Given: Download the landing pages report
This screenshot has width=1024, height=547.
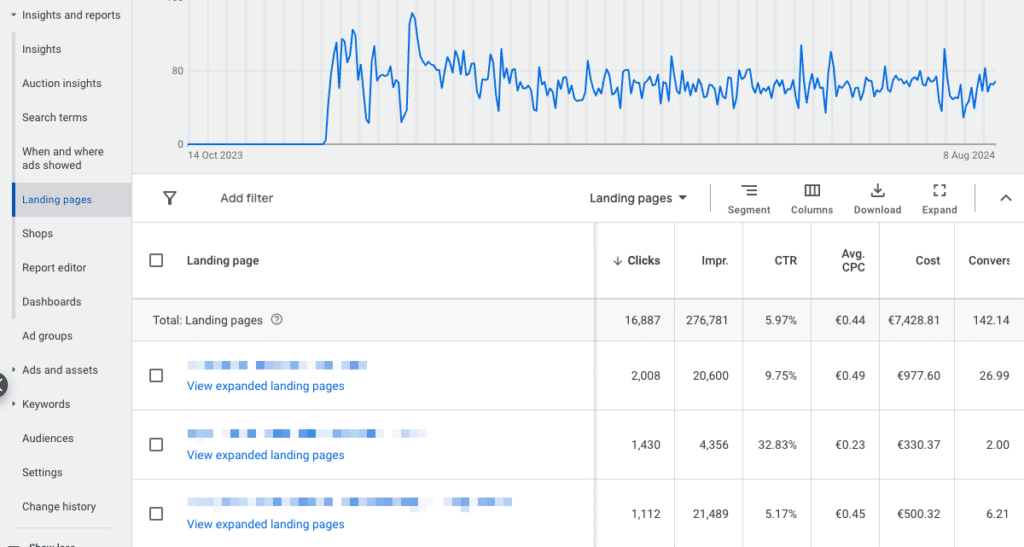Looking at the screenshot, I should [x=877, y=199].
